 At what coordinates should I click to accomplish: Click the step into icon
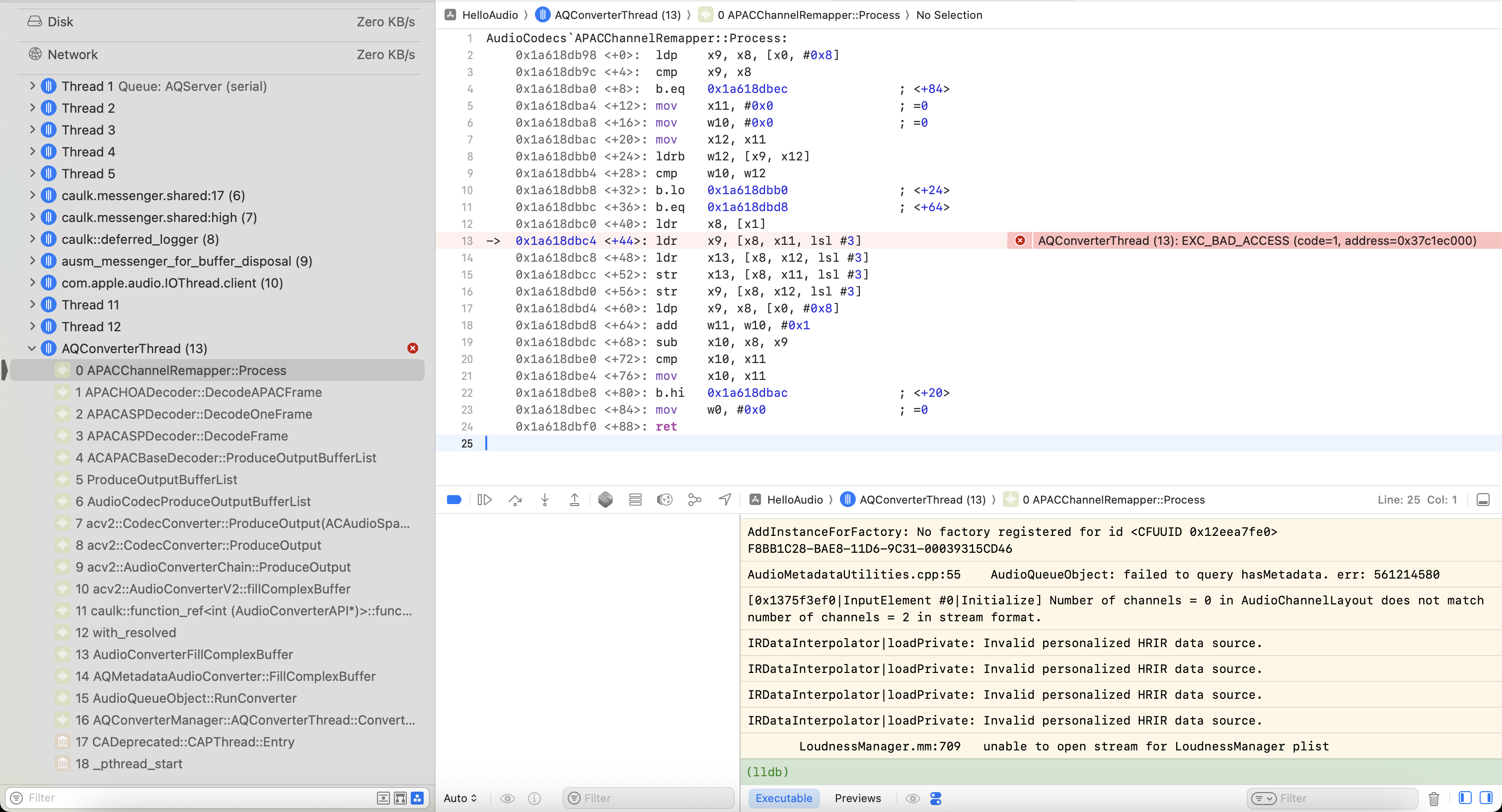(544, 500)
